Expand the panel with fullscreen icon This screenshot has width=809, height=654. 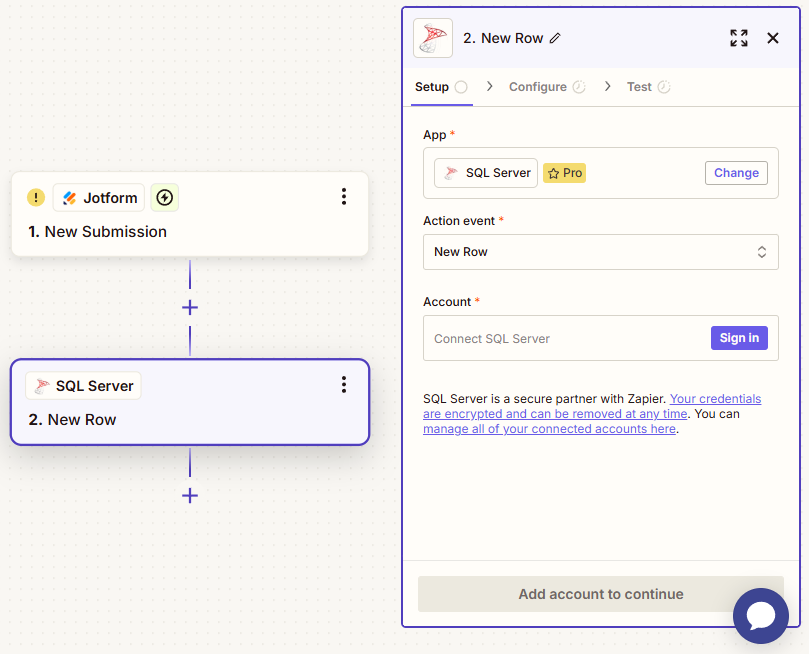pyautogui.click(x=739, y=38)
